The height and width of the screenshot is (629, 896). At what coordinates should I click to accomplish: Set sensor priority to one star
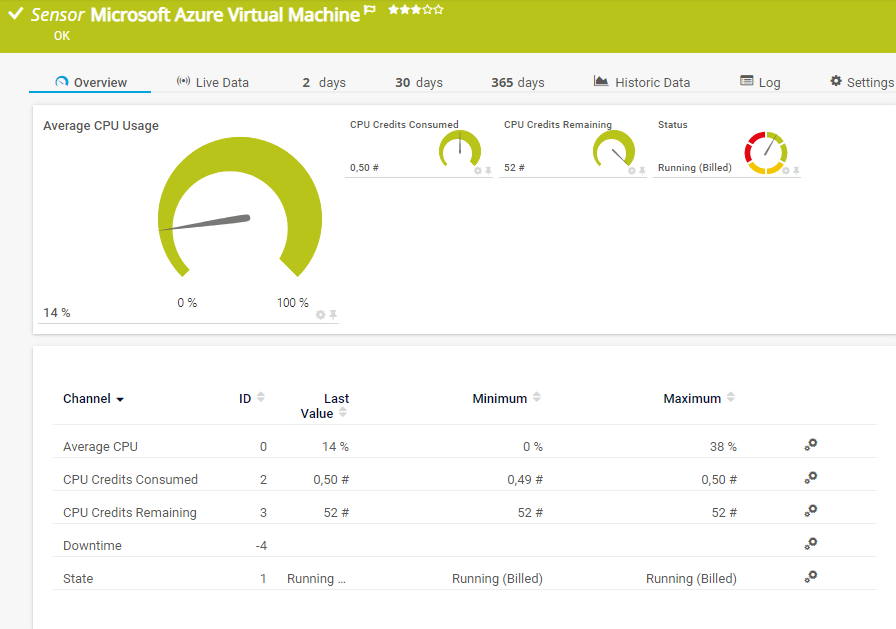393,9
